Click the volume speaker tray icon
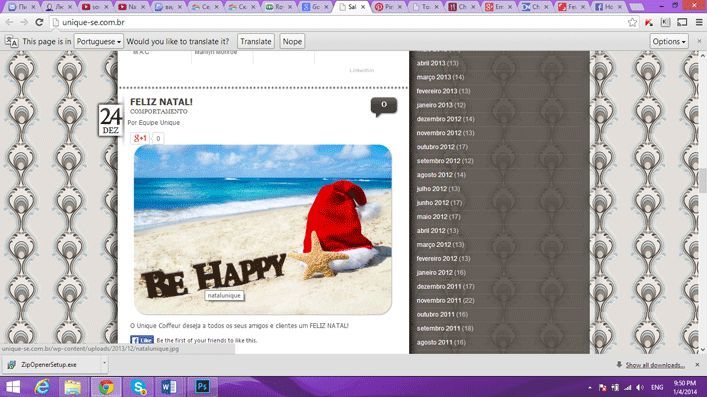This screenshot has height=397, width=707. (640, 388)
